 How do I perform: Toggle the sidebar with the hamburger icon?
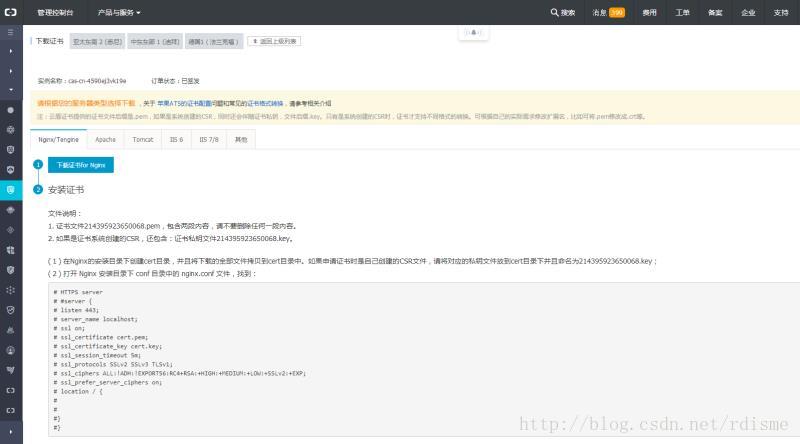pyautogui.click(x=11, y=32)
